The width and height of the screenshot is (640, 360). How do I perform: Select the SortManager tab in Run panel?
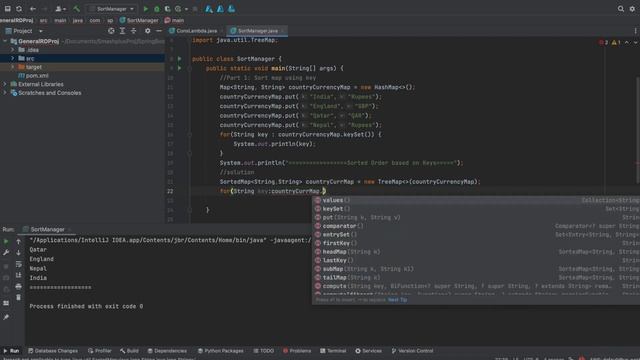tap(47, 229)
